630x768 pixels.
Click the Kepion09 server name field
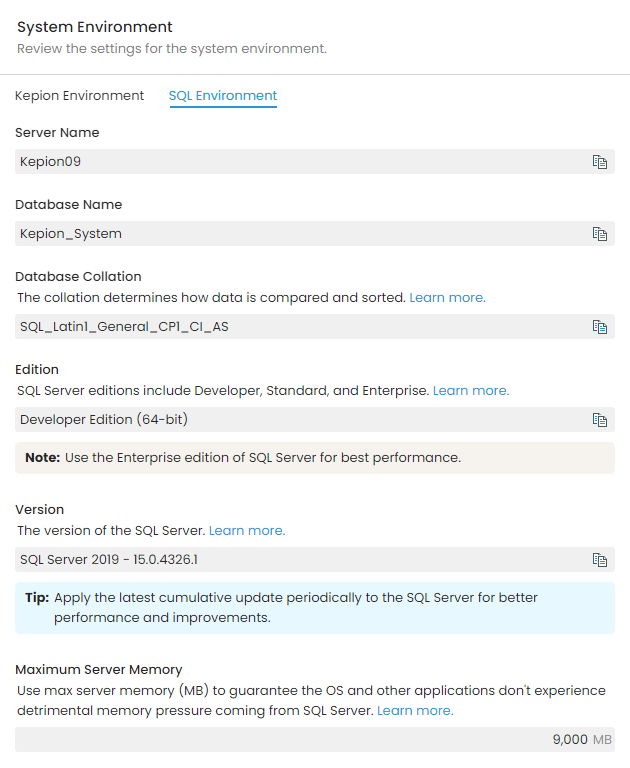click(x=315, y=162)
